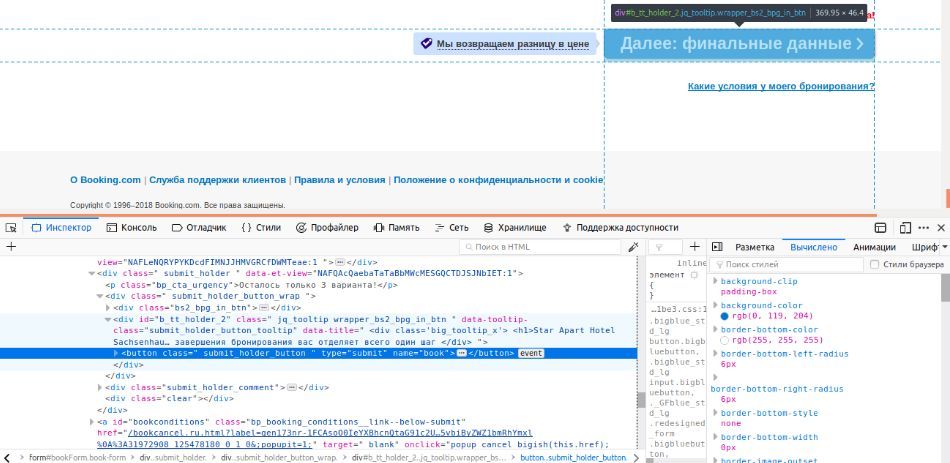The width and height of the screenshot is (950, 463).
Task: Enable the Browser styles (Стили браузера) checkbox
Action: coord(874,265)
